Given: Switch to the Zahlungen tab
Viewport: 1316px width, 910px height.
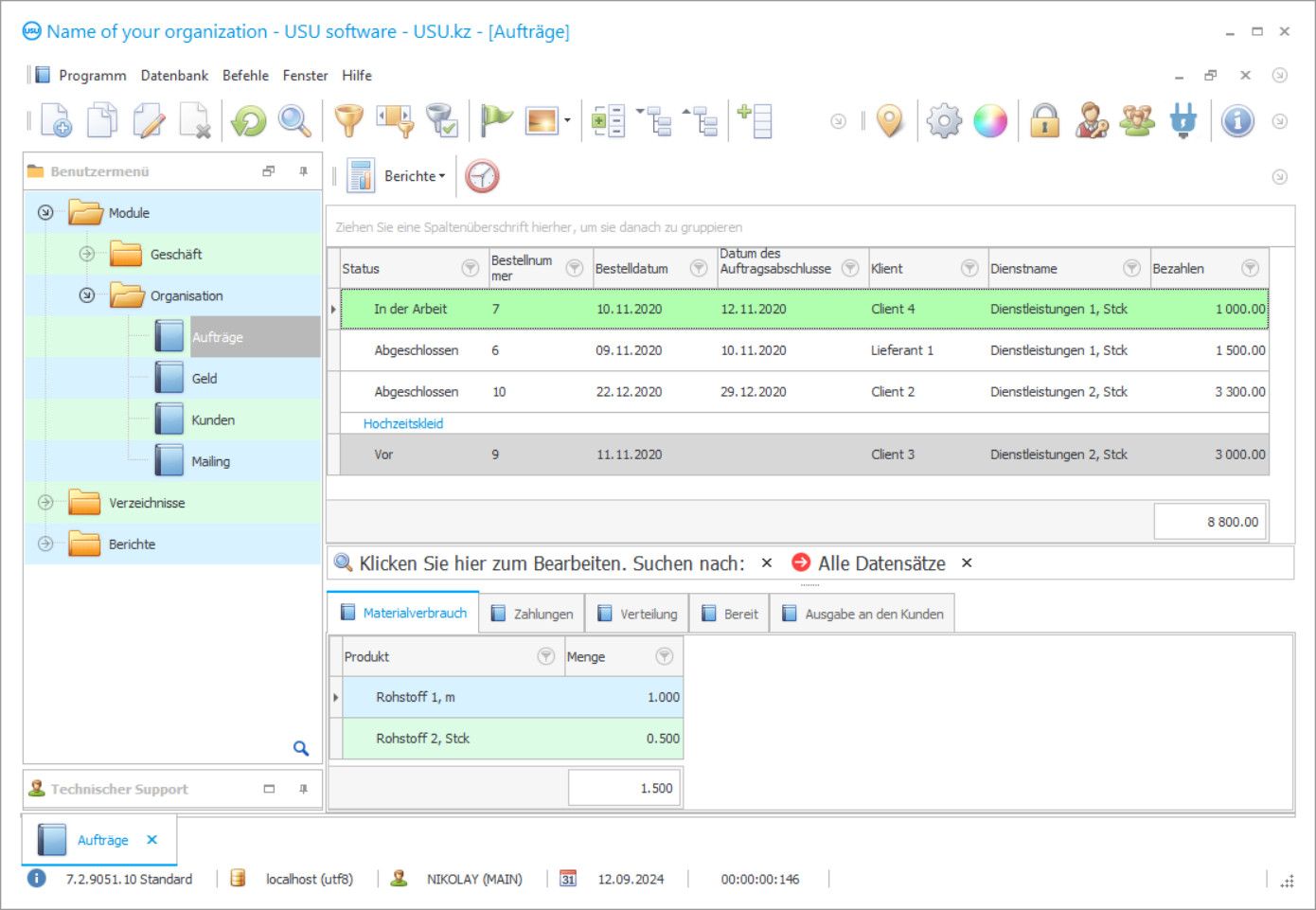Looking at the screenshot, I should click(532, 613).
